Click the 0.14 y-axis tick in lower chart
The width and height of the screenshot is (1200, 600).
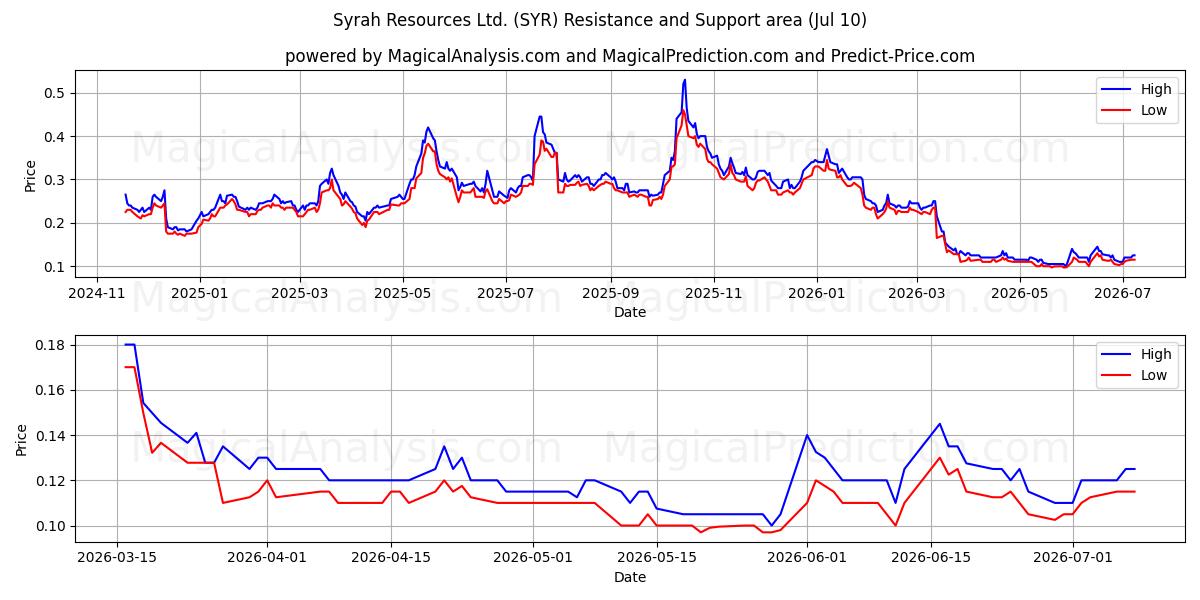click(52, 436)
